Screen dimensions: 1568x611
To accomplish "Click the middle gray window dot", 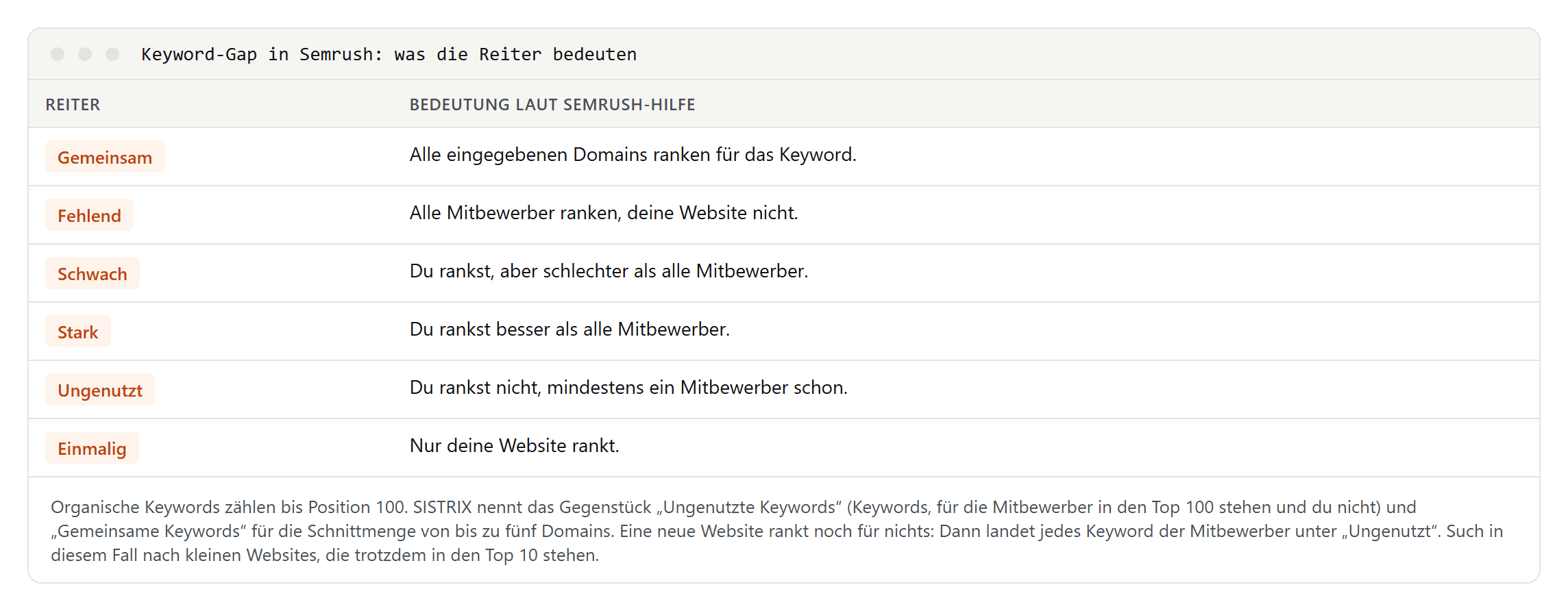I will tap(85, 54).
